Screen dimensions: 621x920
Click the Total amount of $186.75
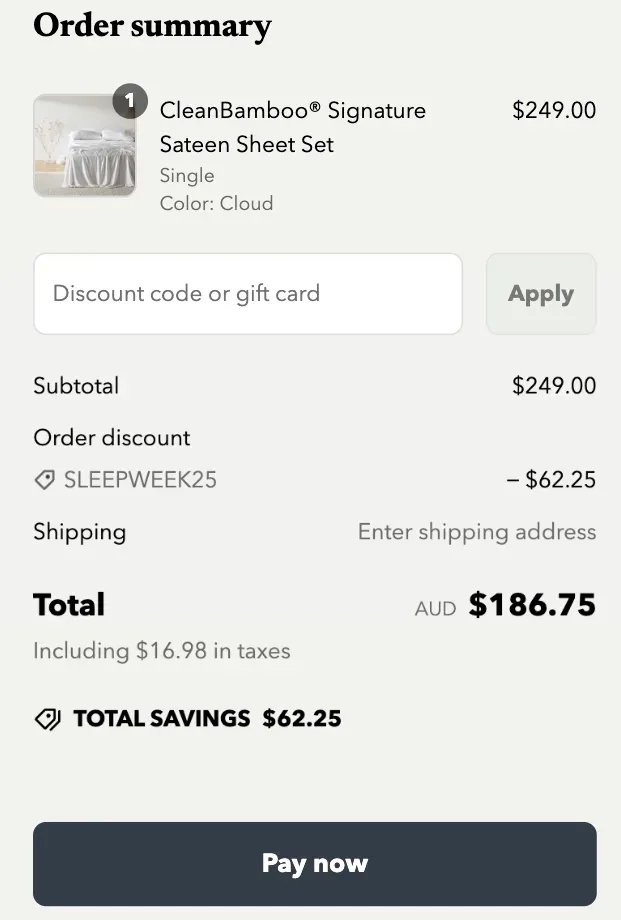coord(531,604)
